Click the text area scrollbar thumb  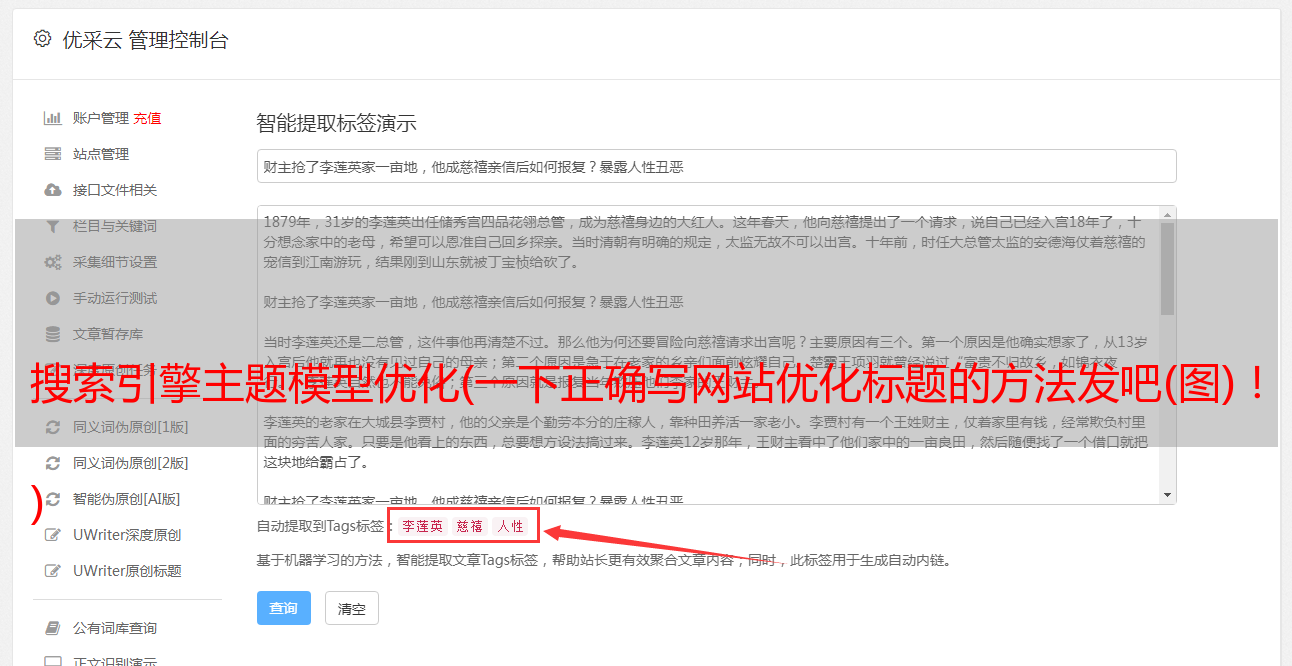1168,268
